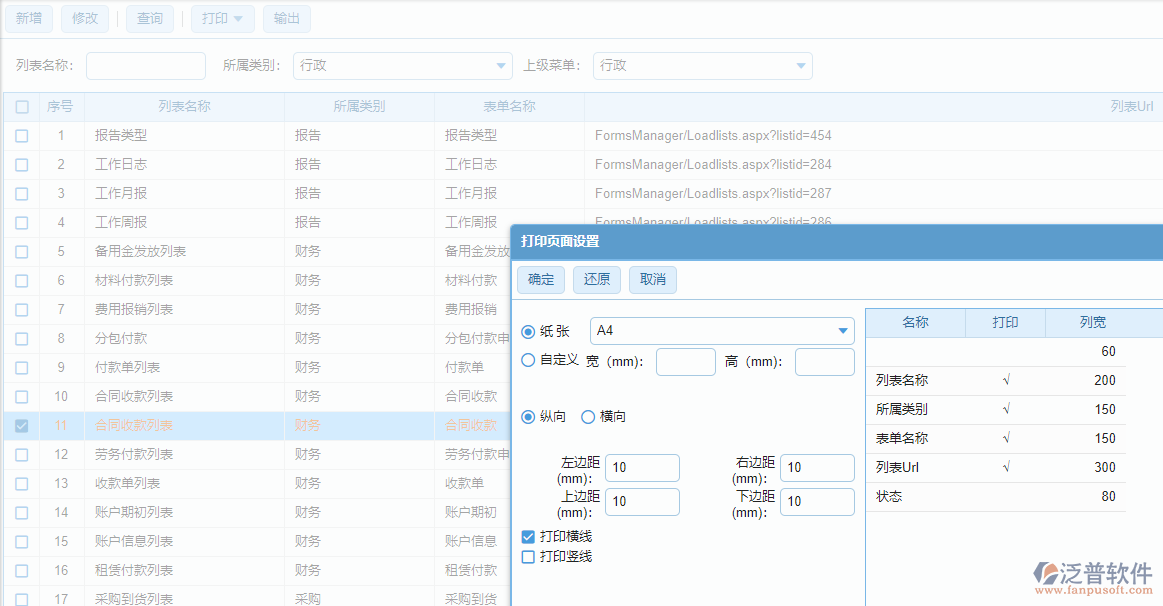The image size is (1163, 606).
Task: Select the 自定义 custom paper size option
Action: tap(529, 361)
